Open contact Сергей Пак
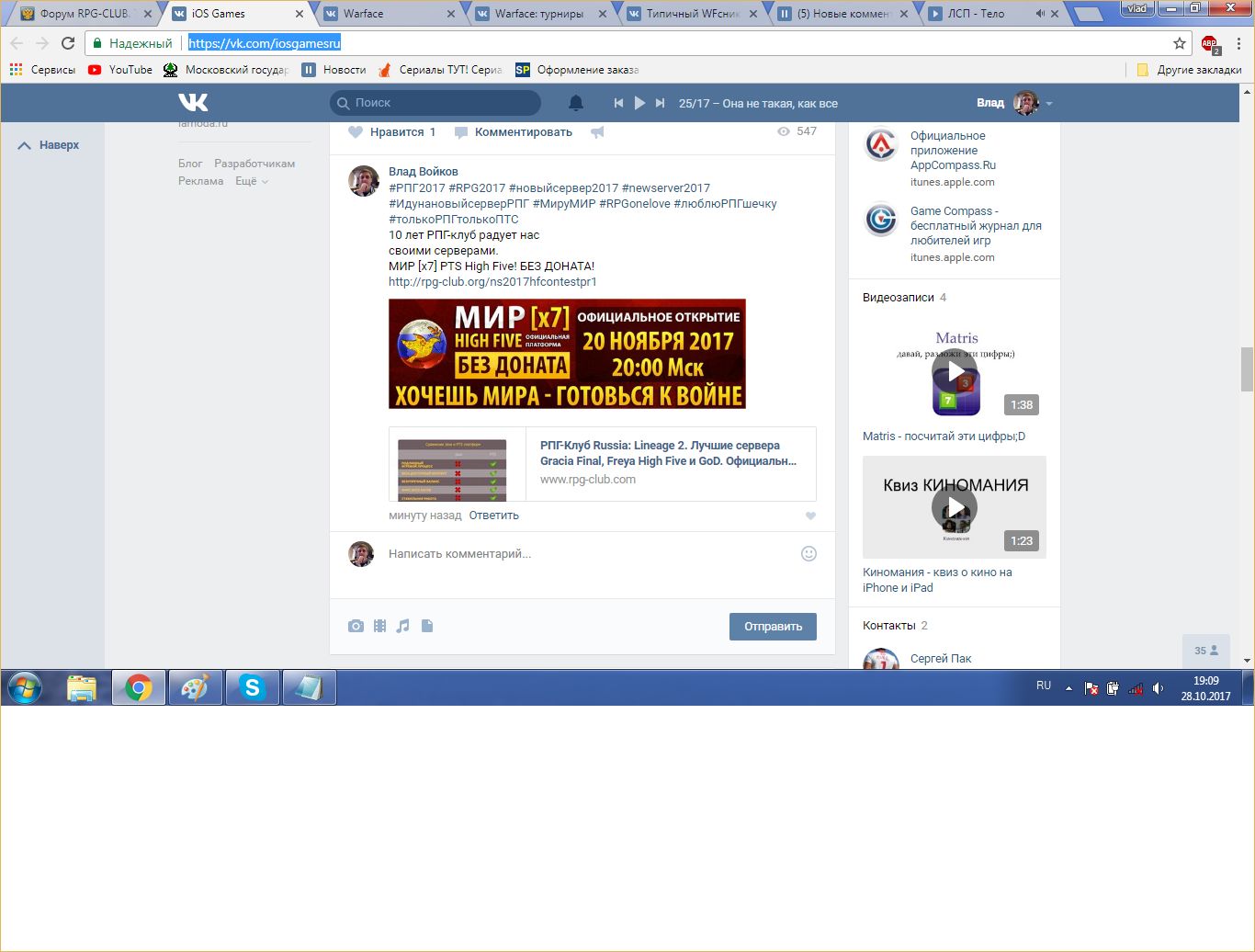 pyautogui.click(x=941, y=659)
